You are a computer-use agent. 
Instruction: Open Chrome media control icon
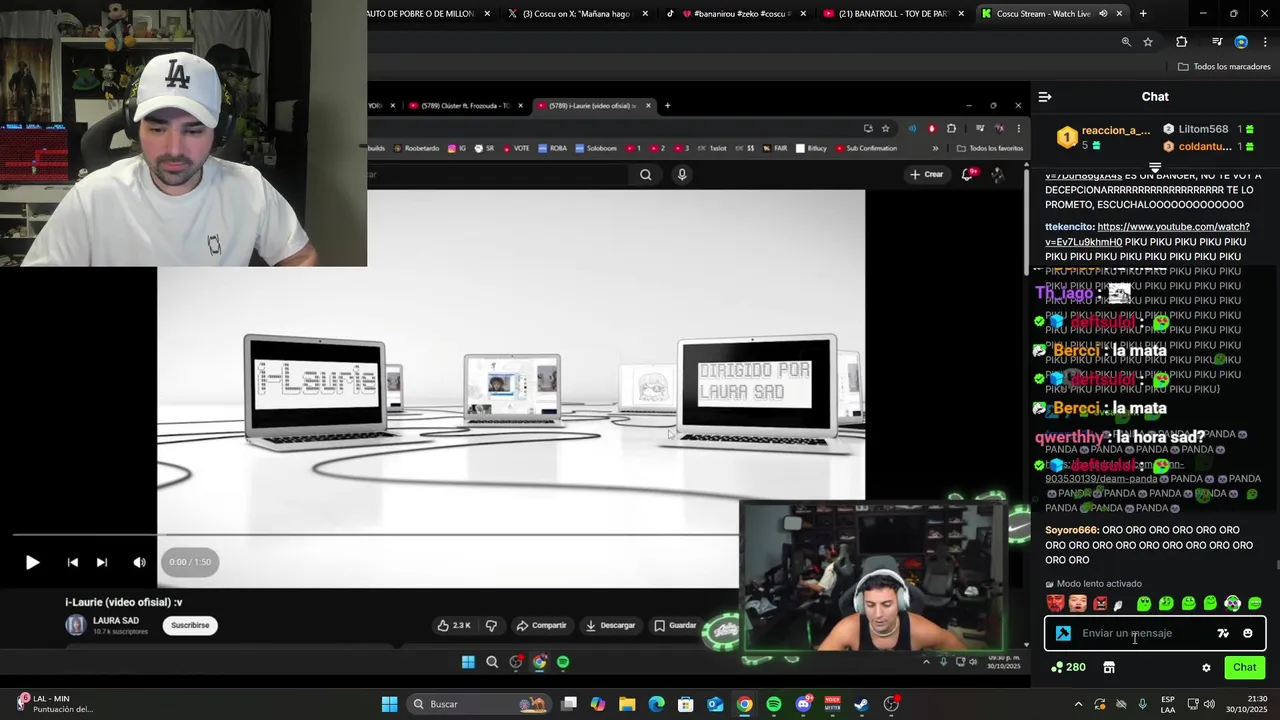1217,42
